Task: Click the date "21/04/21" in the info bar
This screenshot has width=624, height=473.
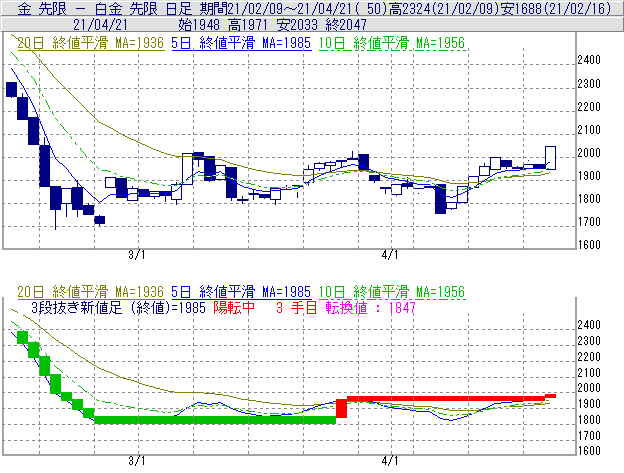Action: click(x=100, y=25)
